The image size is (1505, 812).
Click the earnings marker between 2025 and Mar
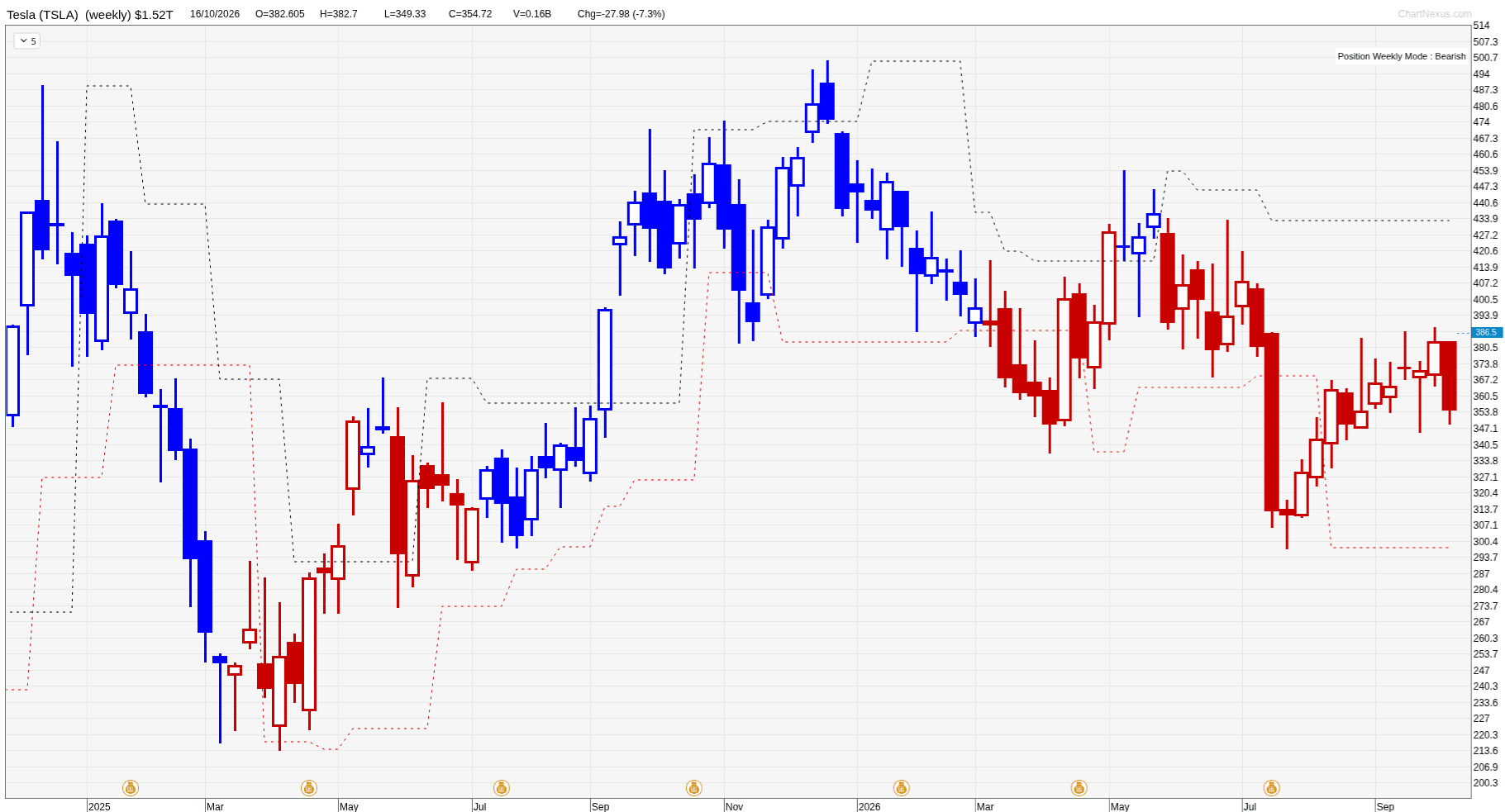click(x=130, y=788)
